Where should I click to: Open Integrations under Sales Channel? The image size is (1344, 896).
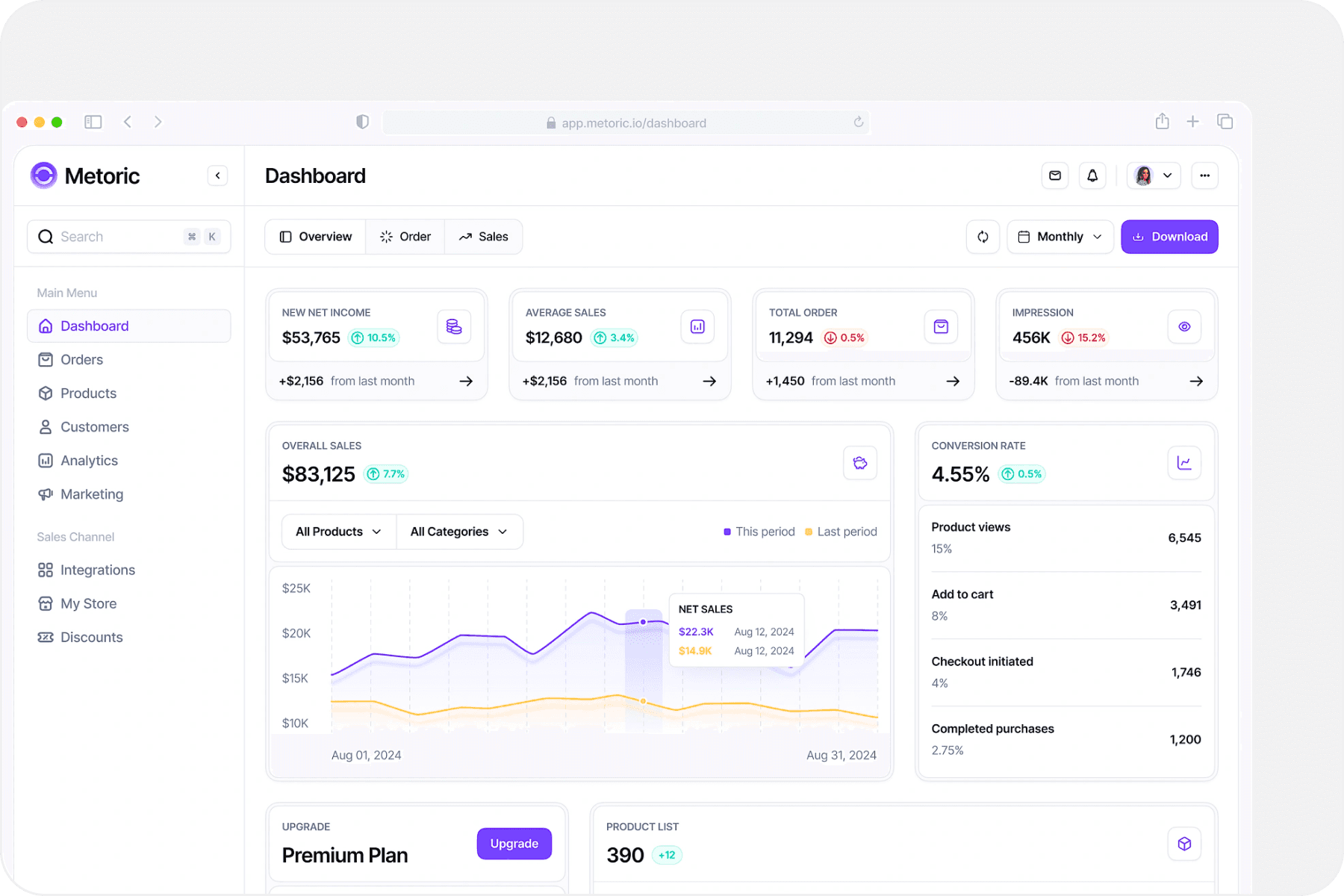[x=129, y=570]
